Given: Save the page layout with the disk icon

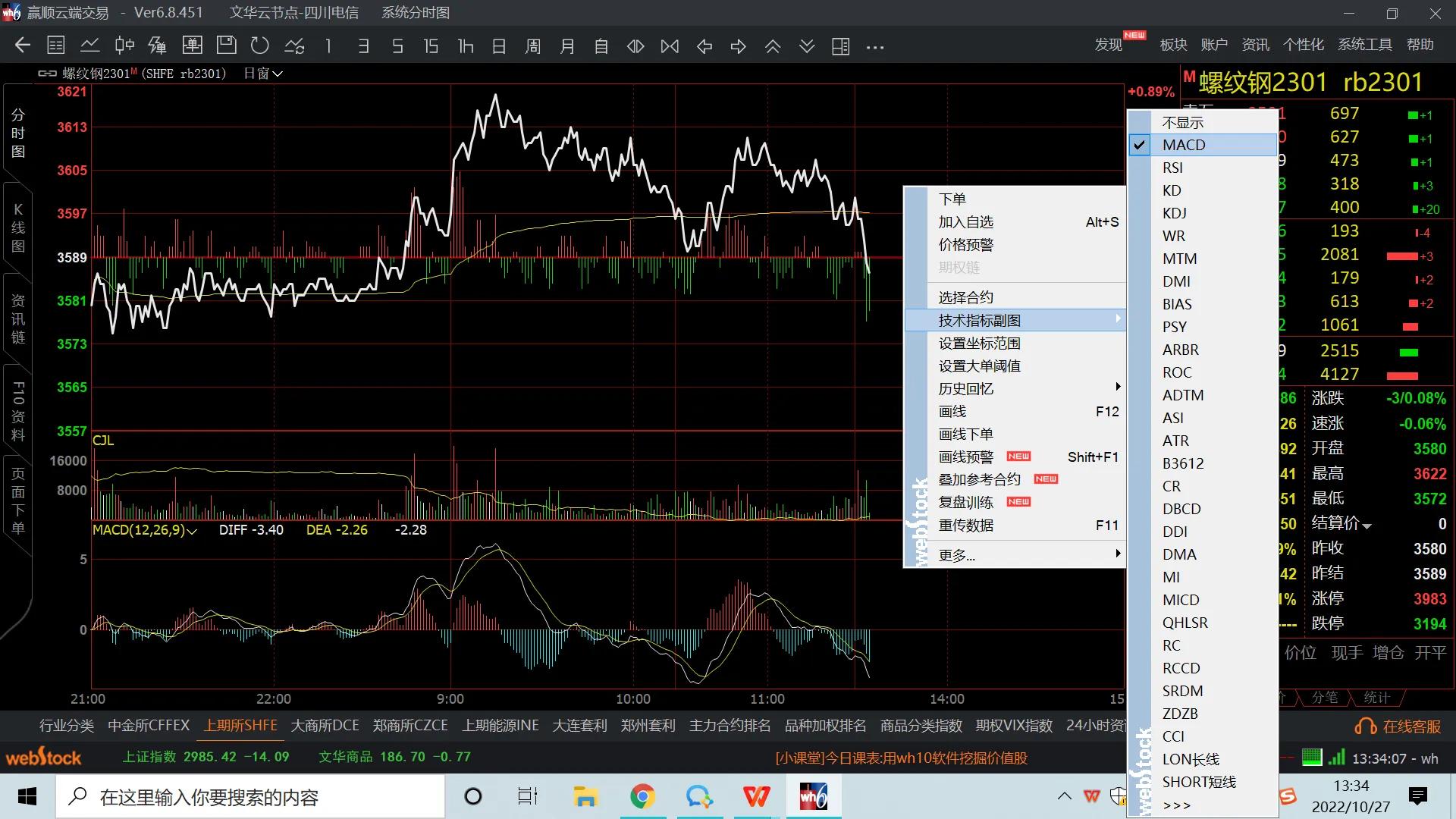Looking at the screenshot, I should pos(226,45).
